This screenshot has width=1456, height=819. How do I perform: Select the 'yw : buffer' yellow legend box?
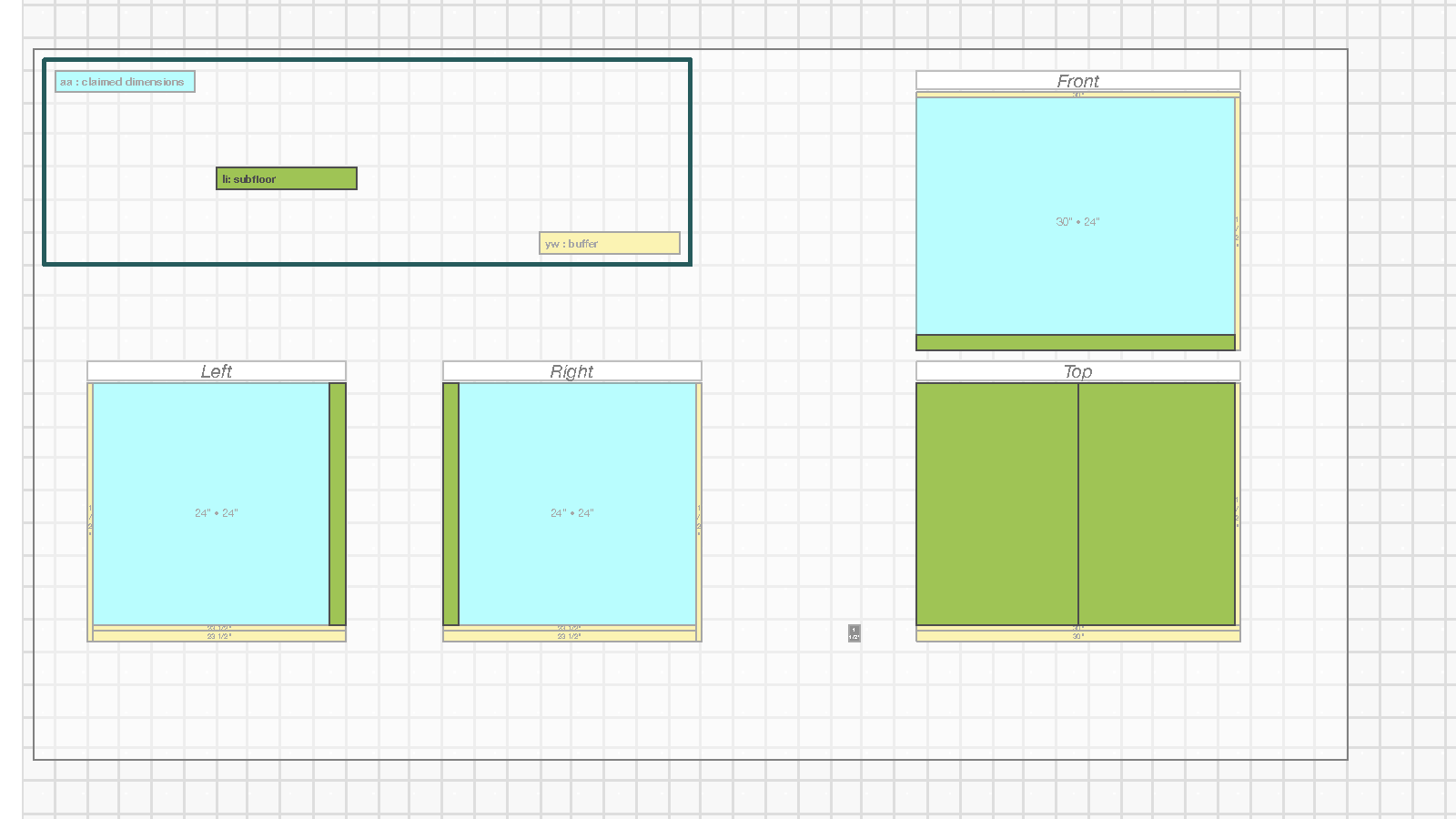[x=610, y=243]
